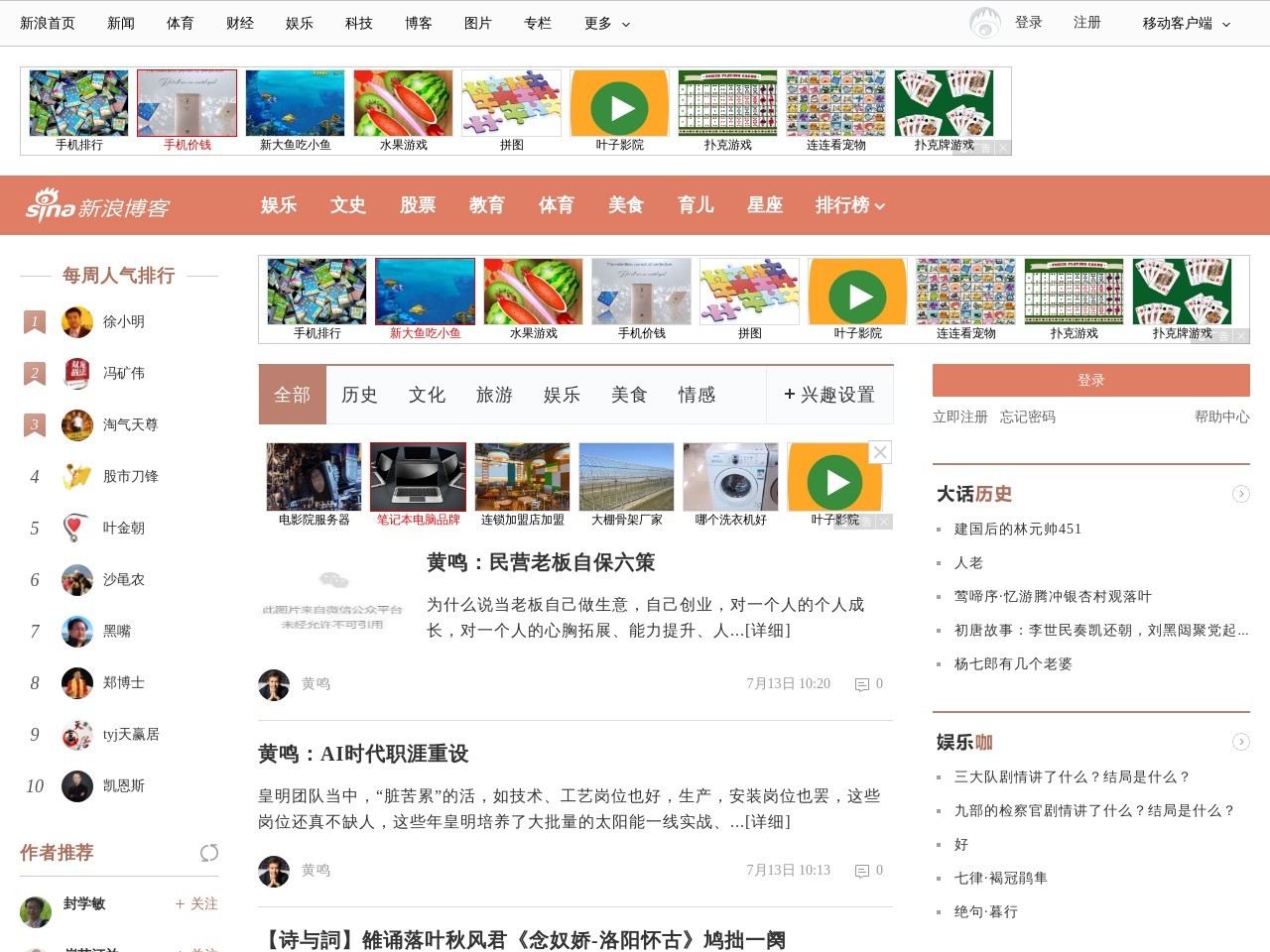1270x952 pixels.
Task: Click thumbnail image of 民营老板自保六策 post
Action: pyautogui.click(x=332, y=600)
